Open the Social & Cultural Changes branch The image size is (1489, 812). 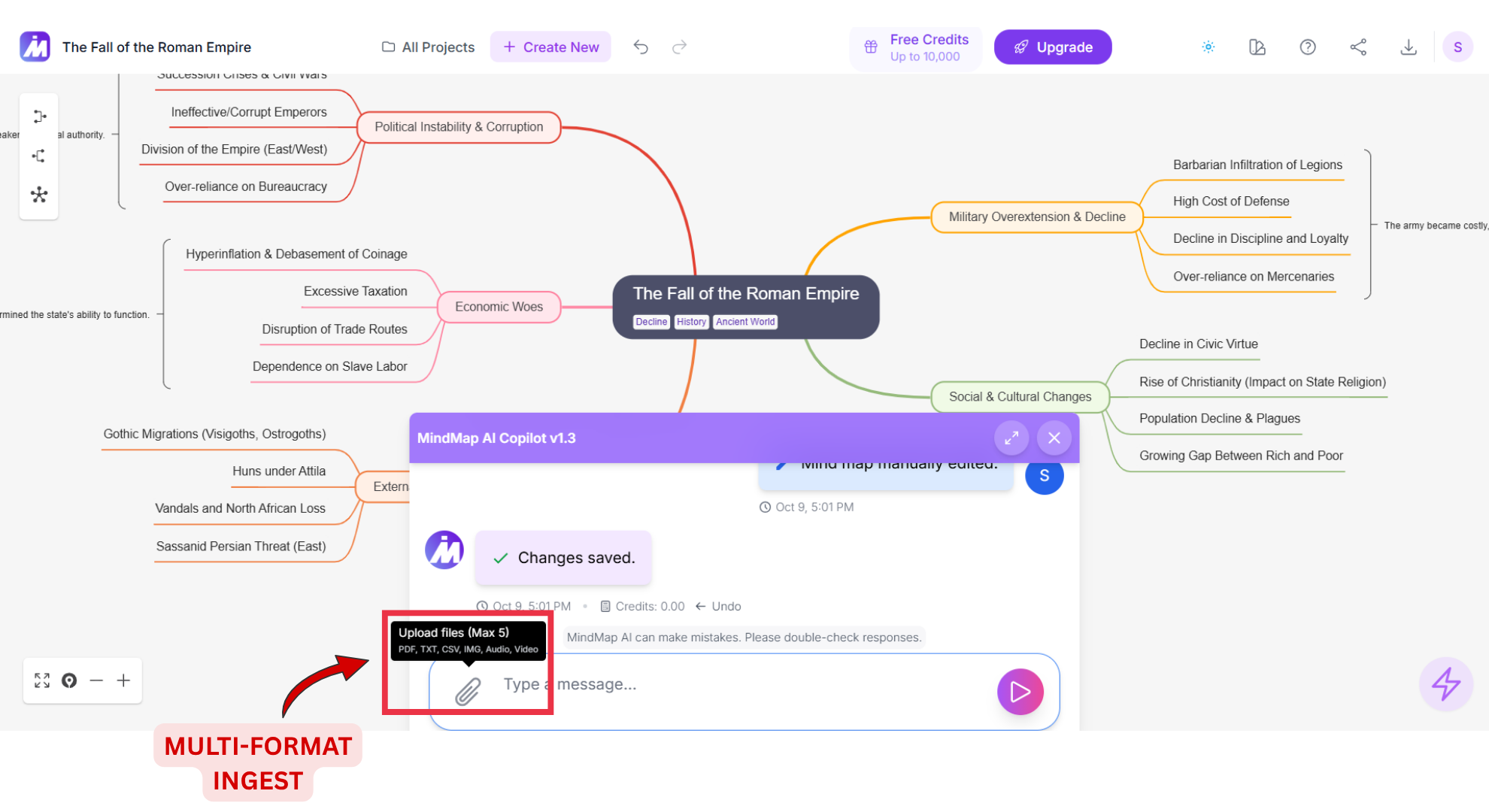[x=1020, y=396]
